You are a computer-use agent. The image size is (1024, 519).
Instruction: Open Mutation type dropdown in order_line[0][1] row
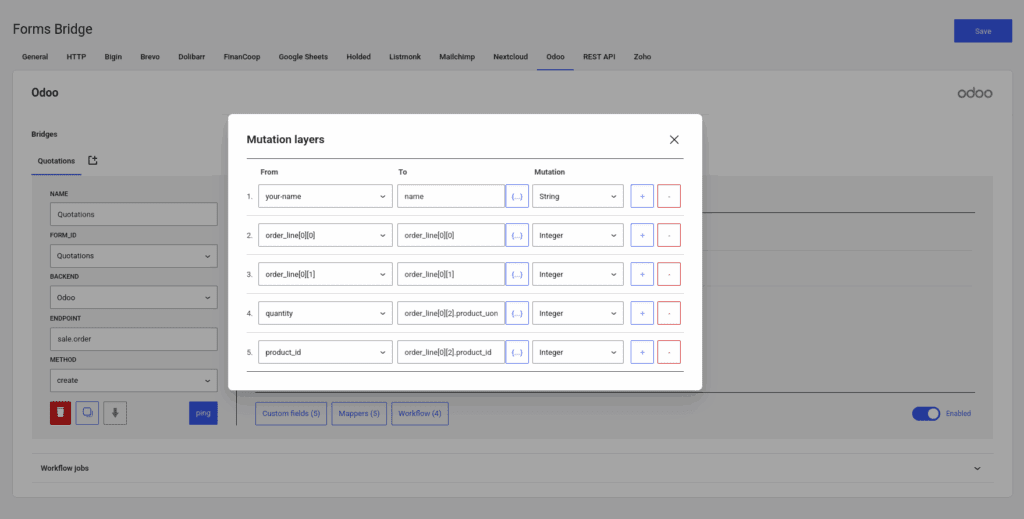point(578,274)
